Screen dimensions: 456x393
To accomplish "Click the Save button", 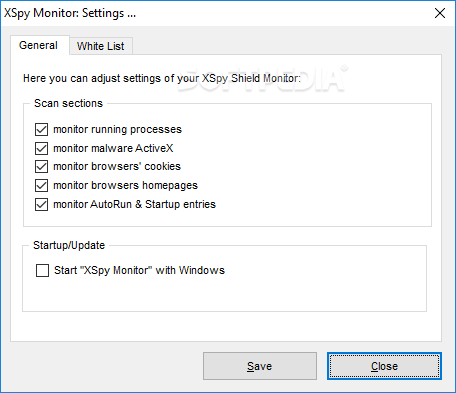I will [x=260, y=366].
